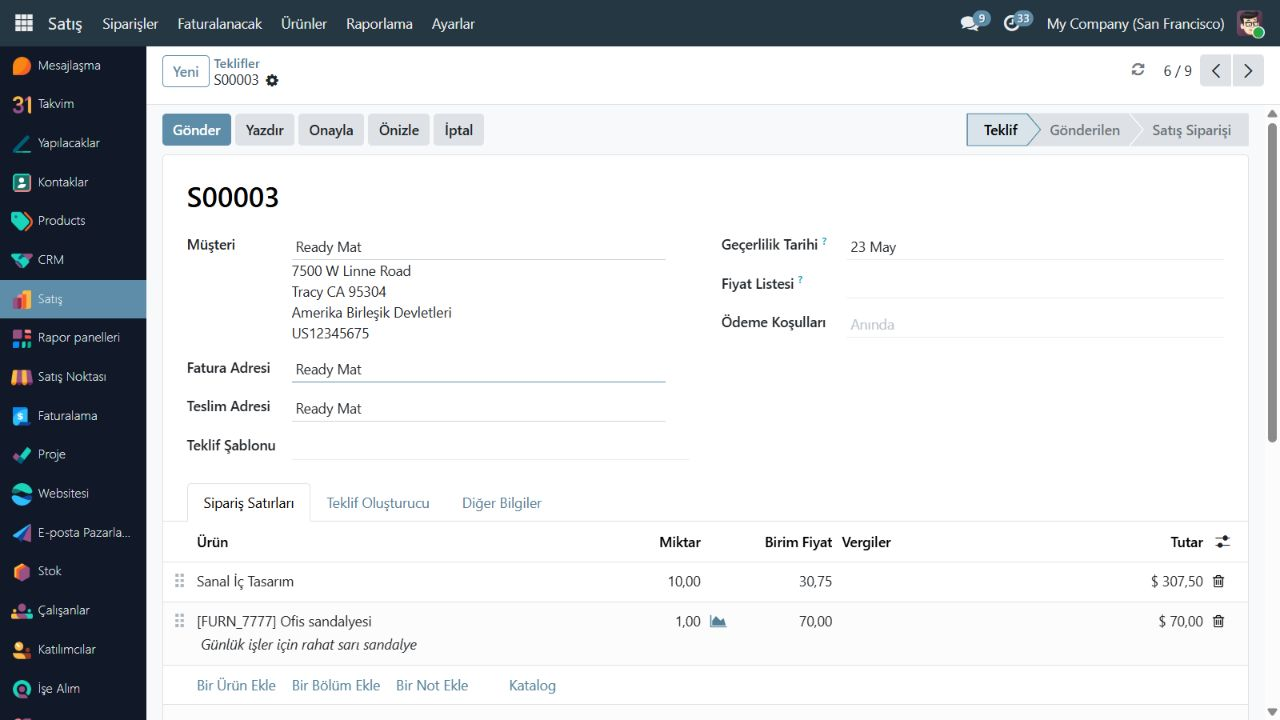The width and height of the screenshot is (1280, 720).
Task: Open Teslim Adresi dropdown field
Action: coord(478,408)
